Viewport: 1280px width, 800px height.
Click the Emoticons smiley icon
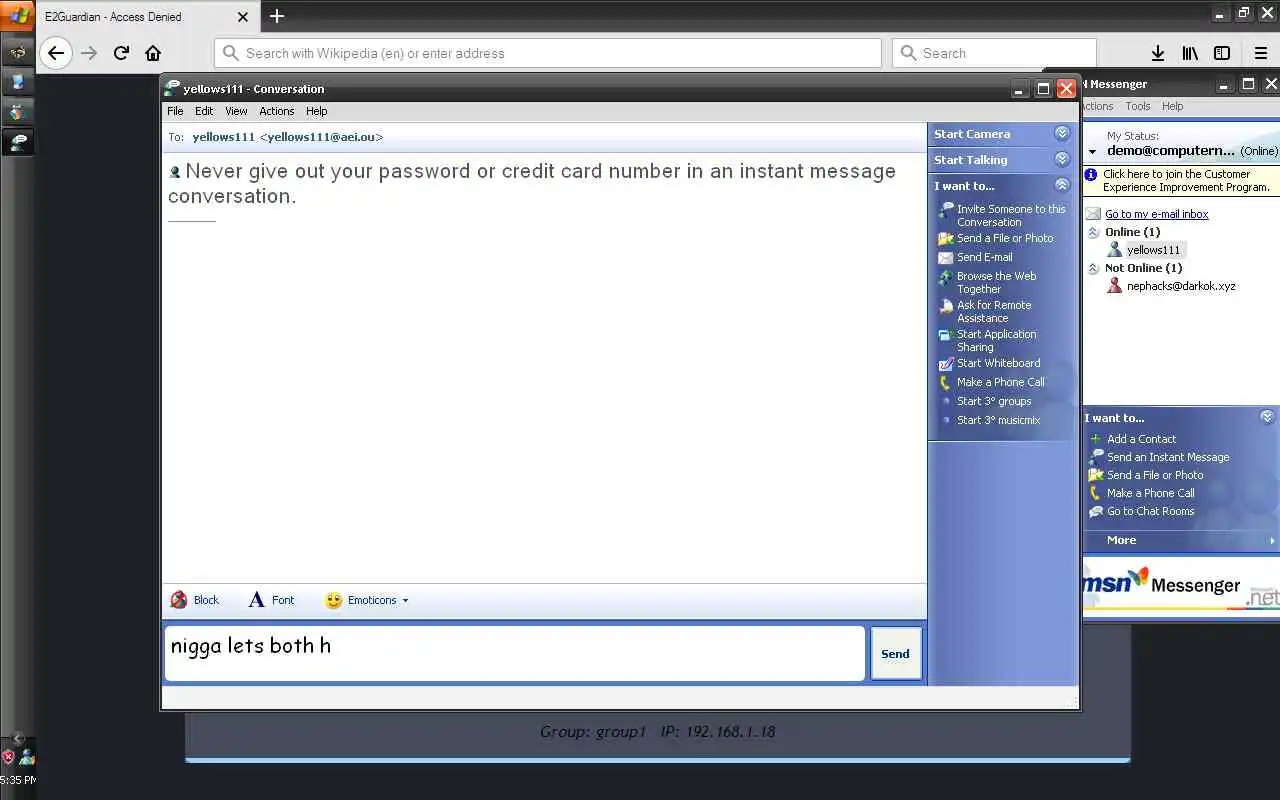334,600
